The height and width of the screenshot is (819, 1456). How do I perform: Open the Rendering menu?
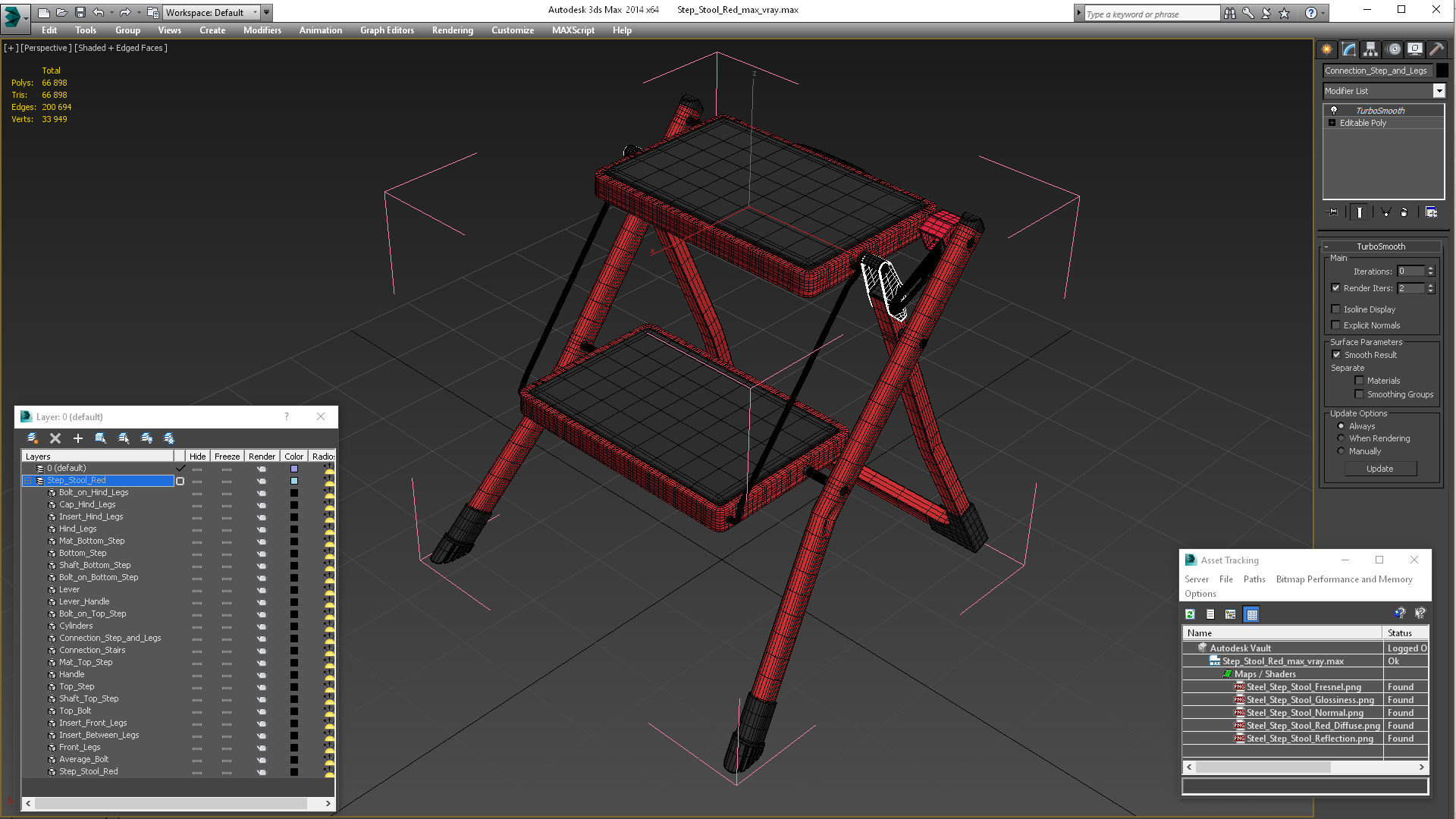pyautogui.click(x=452, y=30)
